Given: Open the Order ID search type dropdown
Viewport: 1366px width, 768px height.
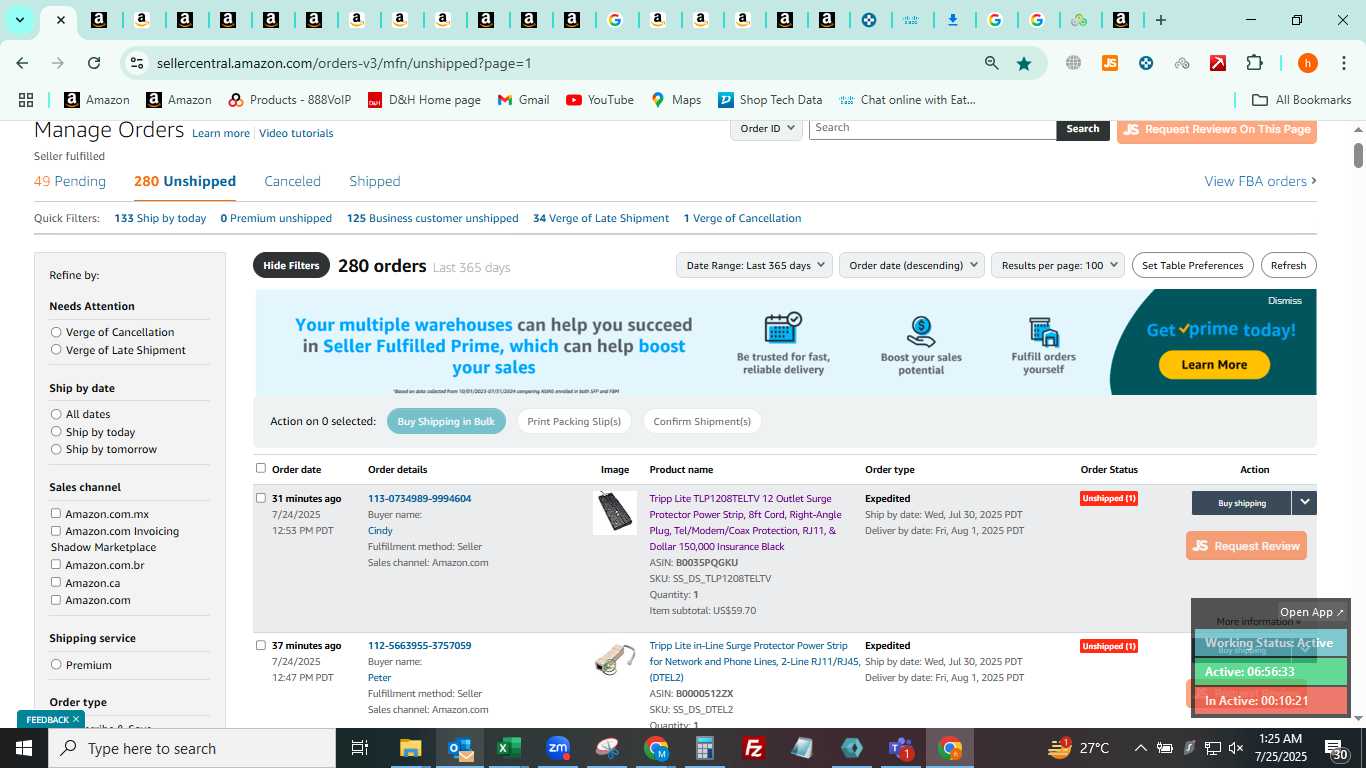Looking at the screenshot, I should [x=766, y=128].
